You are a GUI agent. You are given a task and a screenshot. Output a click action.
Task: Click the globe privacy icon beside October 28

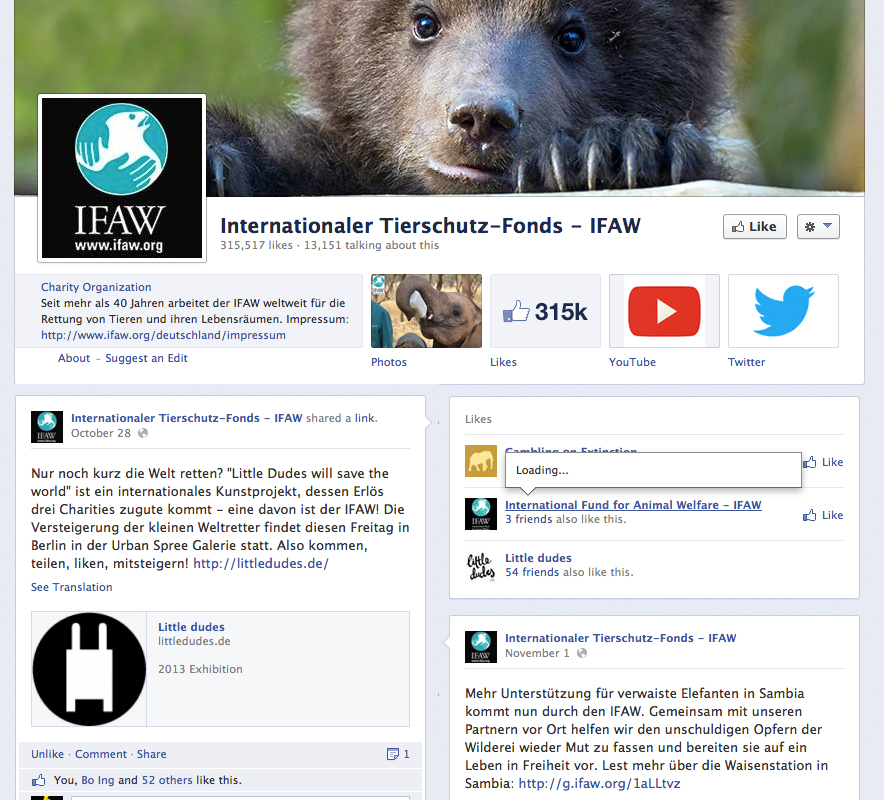[143, 433]
